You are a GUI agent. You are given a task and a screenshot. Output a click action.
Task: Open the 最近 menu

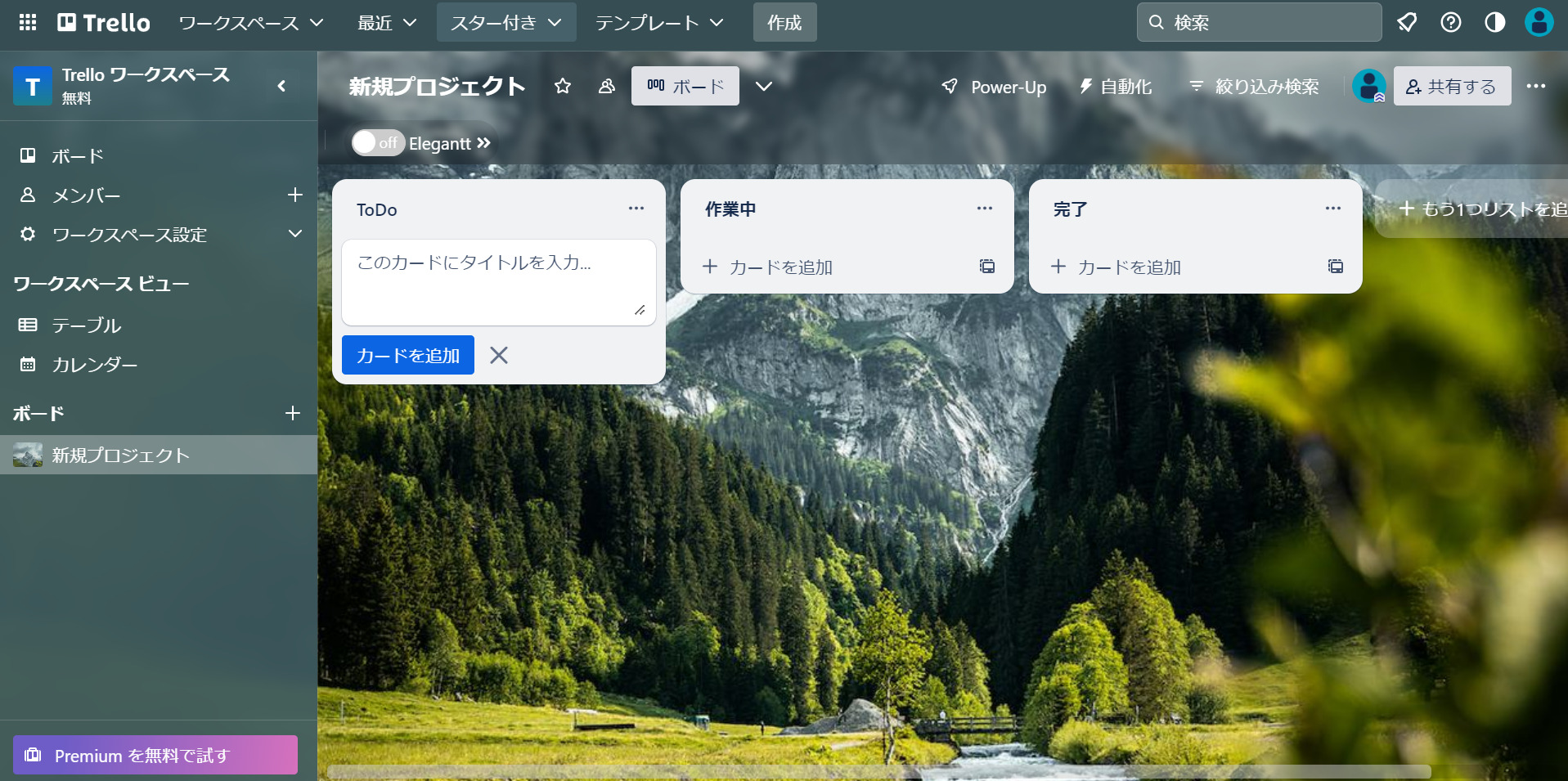[385, 22]
